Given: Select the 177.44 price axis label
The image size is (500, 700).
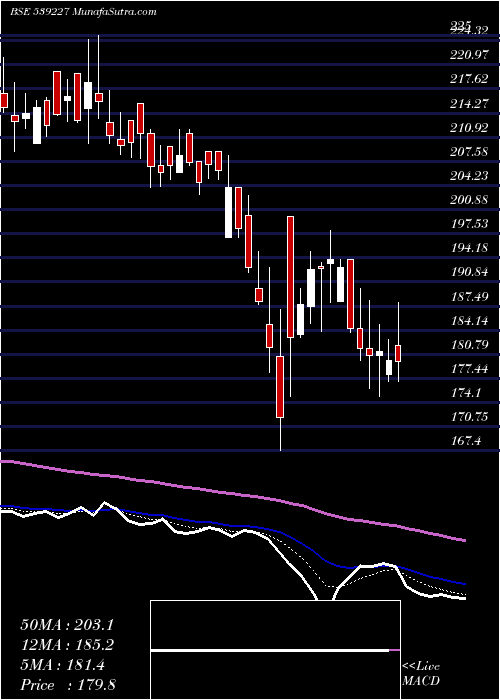Looking at the screenshot, I should tap(470, 369).
